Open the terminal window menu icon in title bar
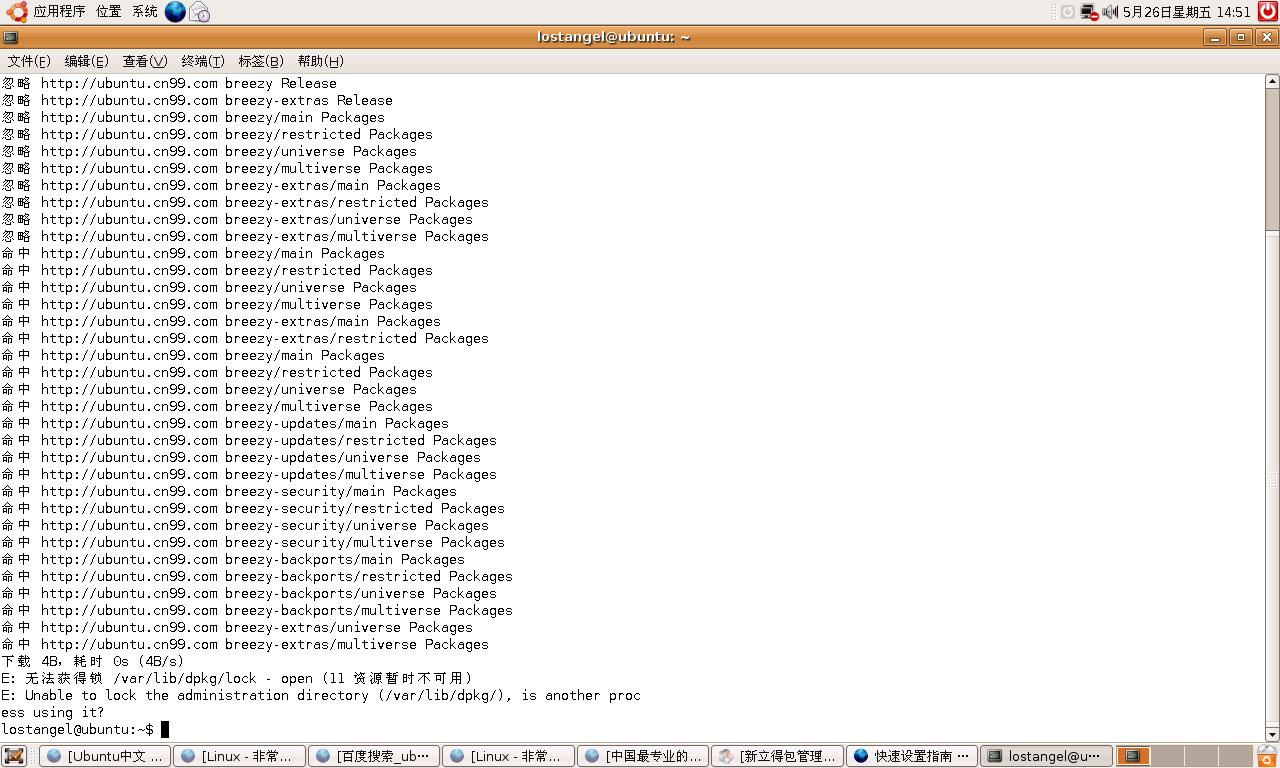This screenshot has height=768, width=1280. tap(10, 37)
